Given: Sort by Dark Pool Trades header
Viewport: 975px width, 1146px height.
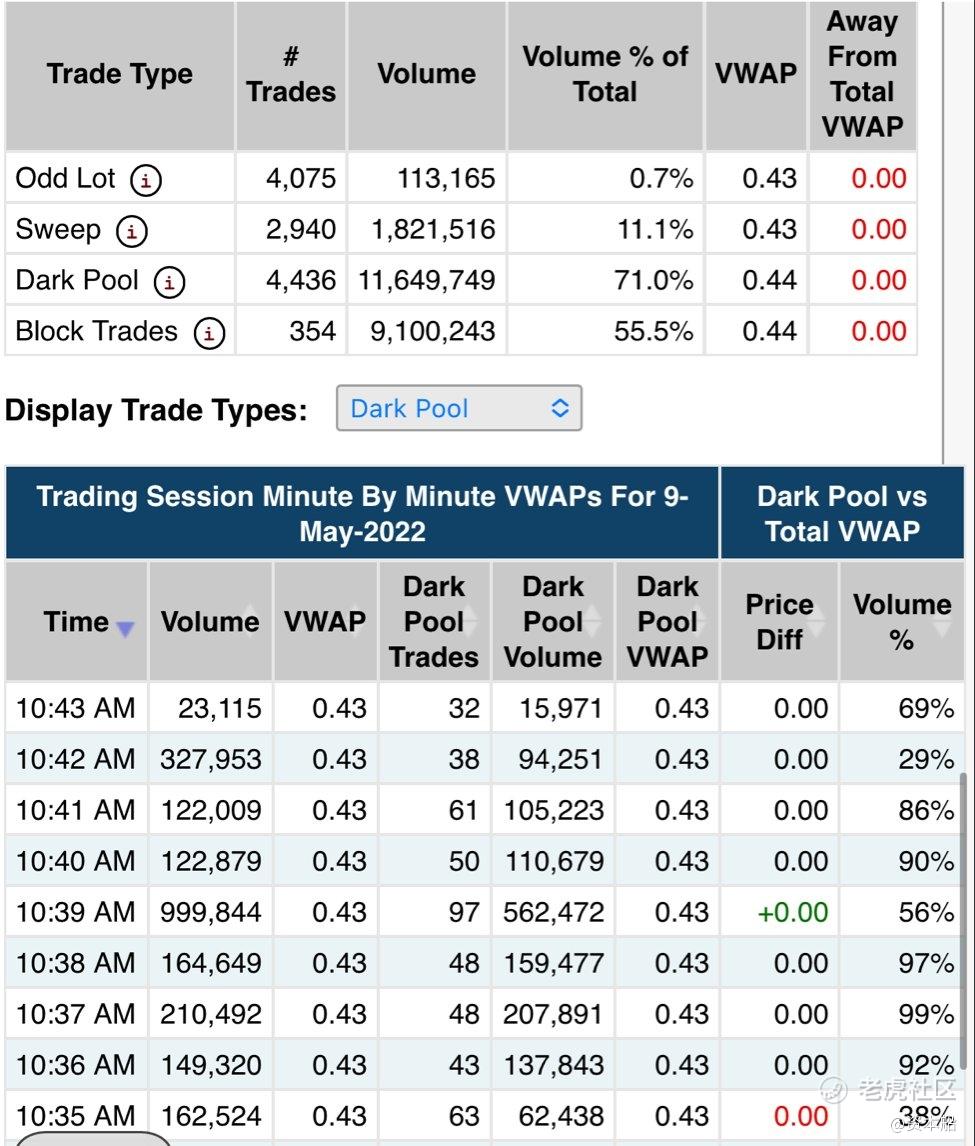Looking at the screenshot, I should 434,622.
